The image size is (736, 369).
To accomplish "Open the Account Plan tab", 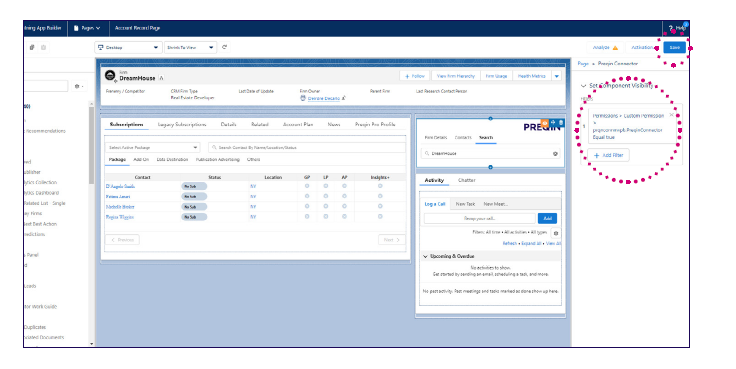I will coord(298,124).
